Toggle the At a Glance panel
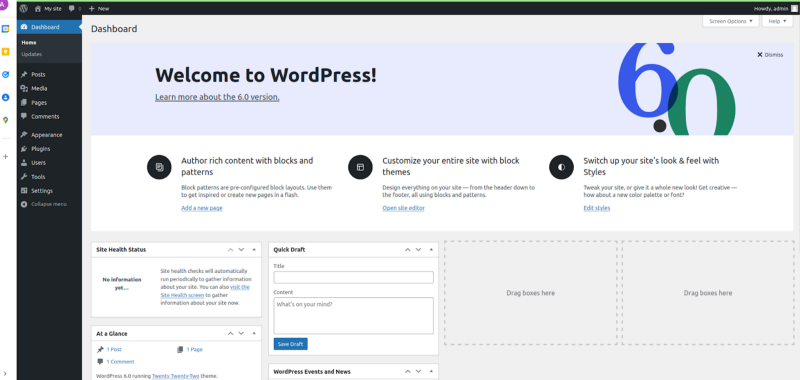Image resolution: width=800 pixels, height=380 pixels. click(x=254, y=333)
